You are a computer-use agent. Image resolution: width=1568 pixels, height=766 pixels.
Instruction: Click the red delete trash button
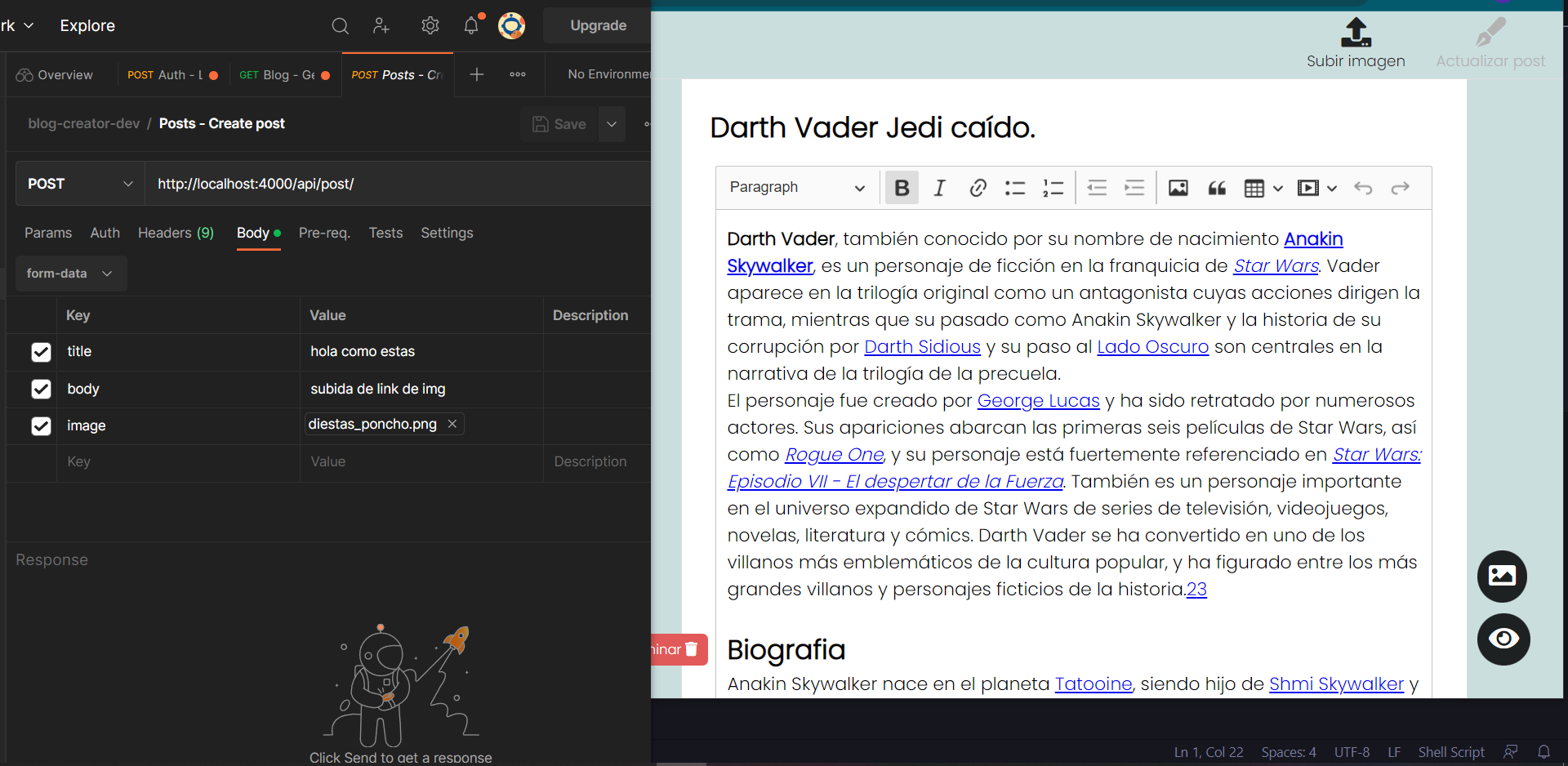tap(679, 649)
